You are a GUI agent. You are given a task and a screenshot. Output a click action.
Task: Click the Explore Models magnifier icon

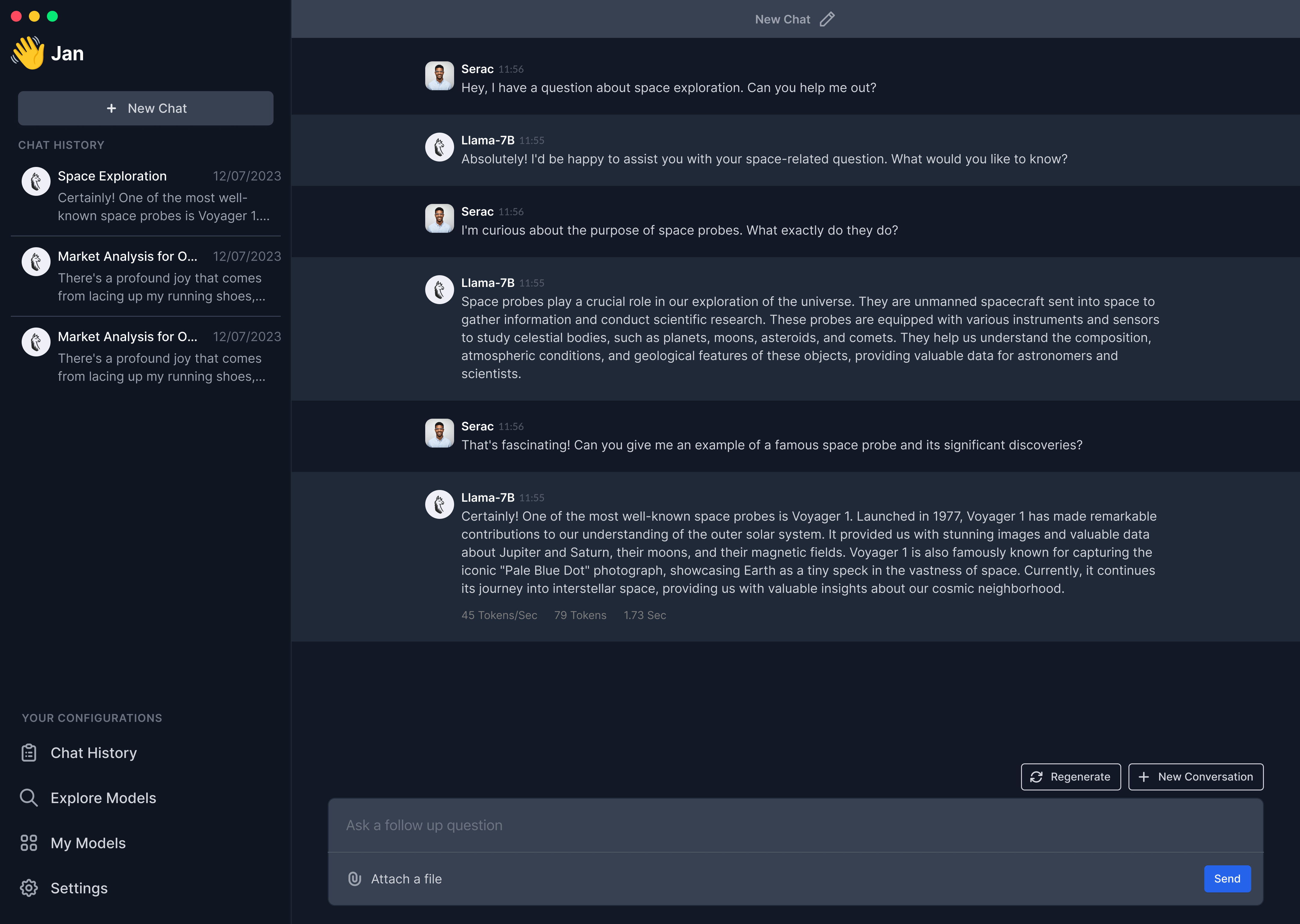pos(29,798)
